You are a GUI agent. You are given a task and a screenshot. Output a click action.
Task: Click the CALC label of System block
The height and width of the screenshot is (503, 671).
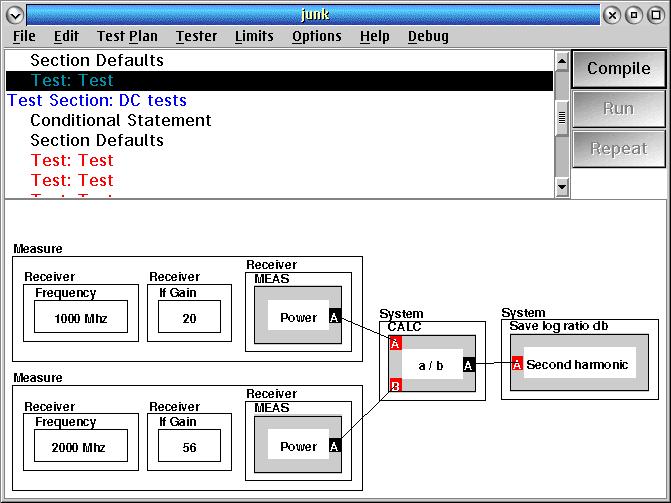[x=404, y=327]
